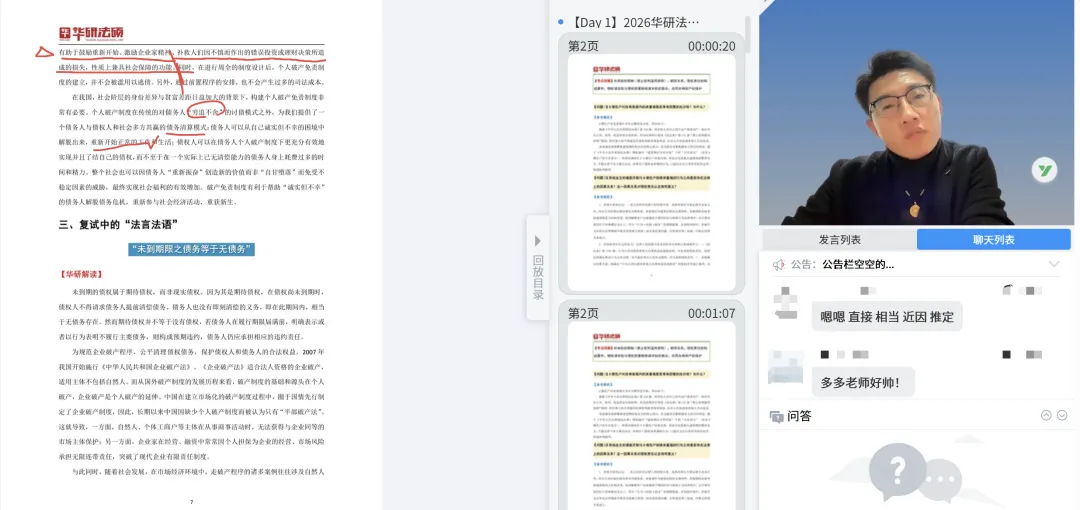
Task: Expand the 公告 announcement dropdown chevron
Action: pos(1054,265)
